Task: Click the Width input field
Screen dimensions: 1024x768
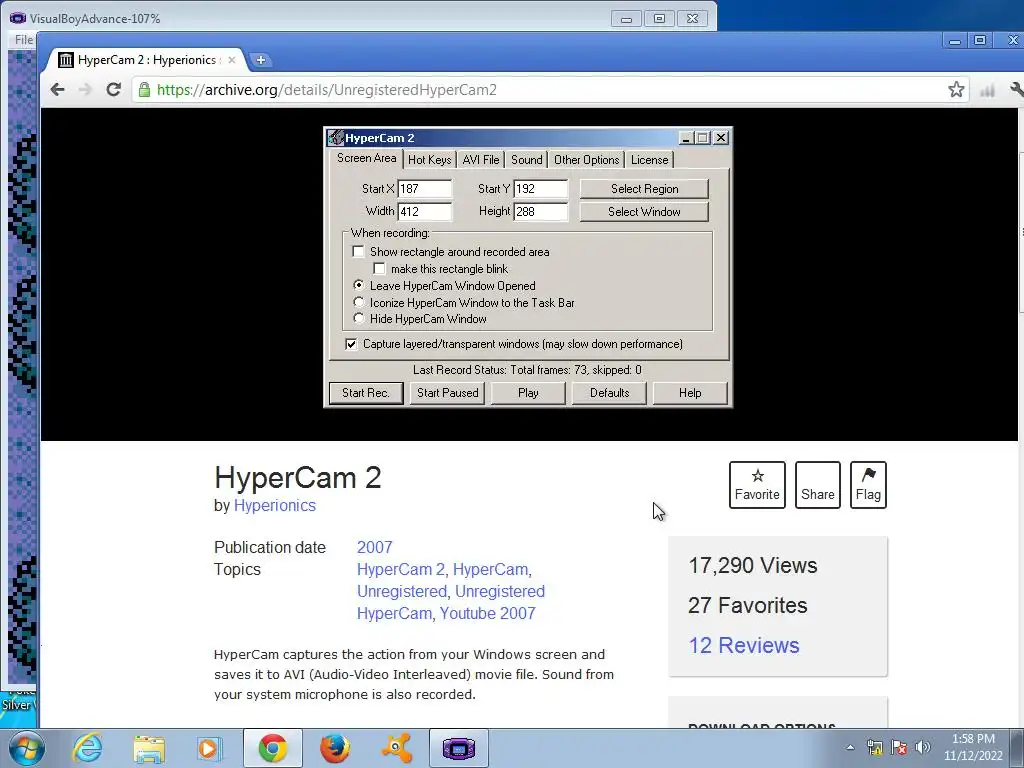Action: pos(424,212)
